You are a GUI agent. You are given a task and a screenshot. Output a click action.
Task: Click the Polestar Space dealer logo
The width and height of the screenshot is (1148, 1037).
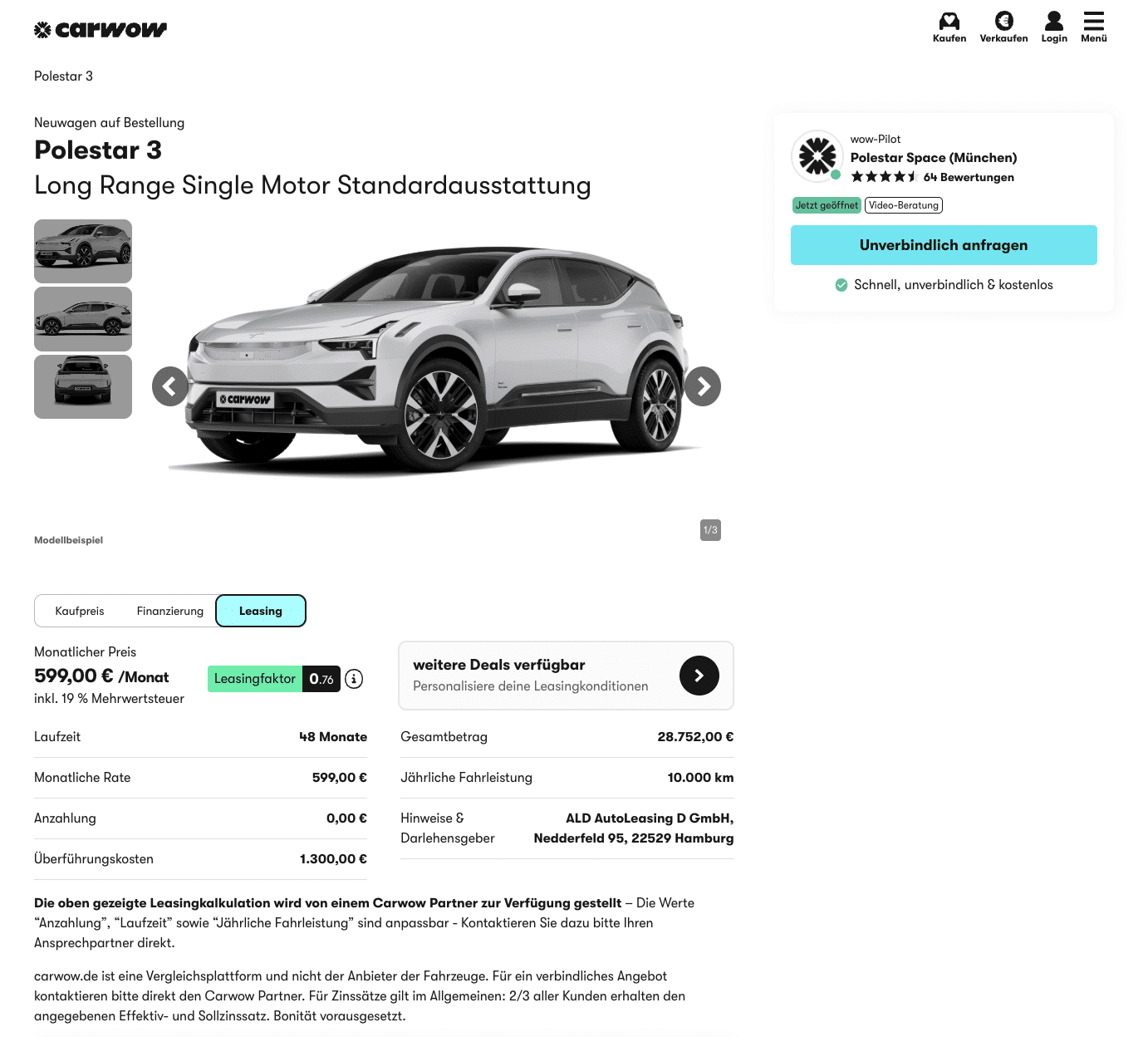[x=817, y=156]
